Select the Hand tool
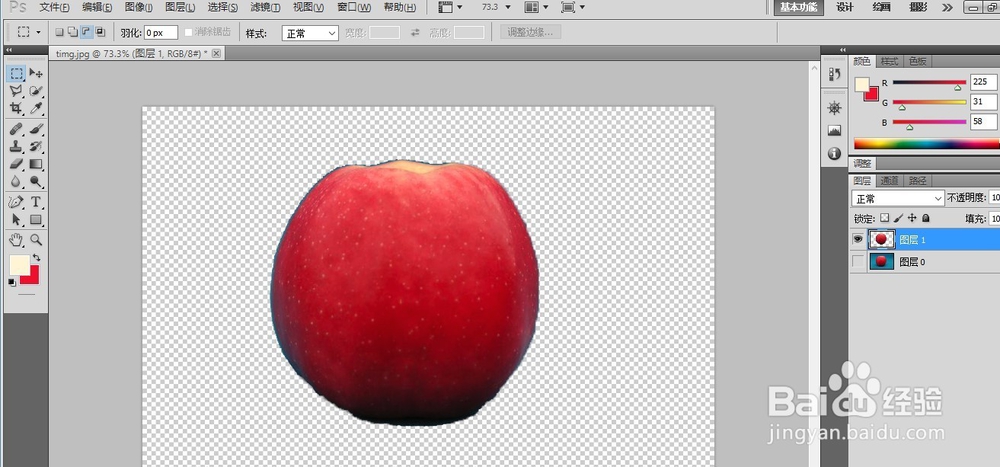This screenshot has height=467, width=1000. pos(17,240)
